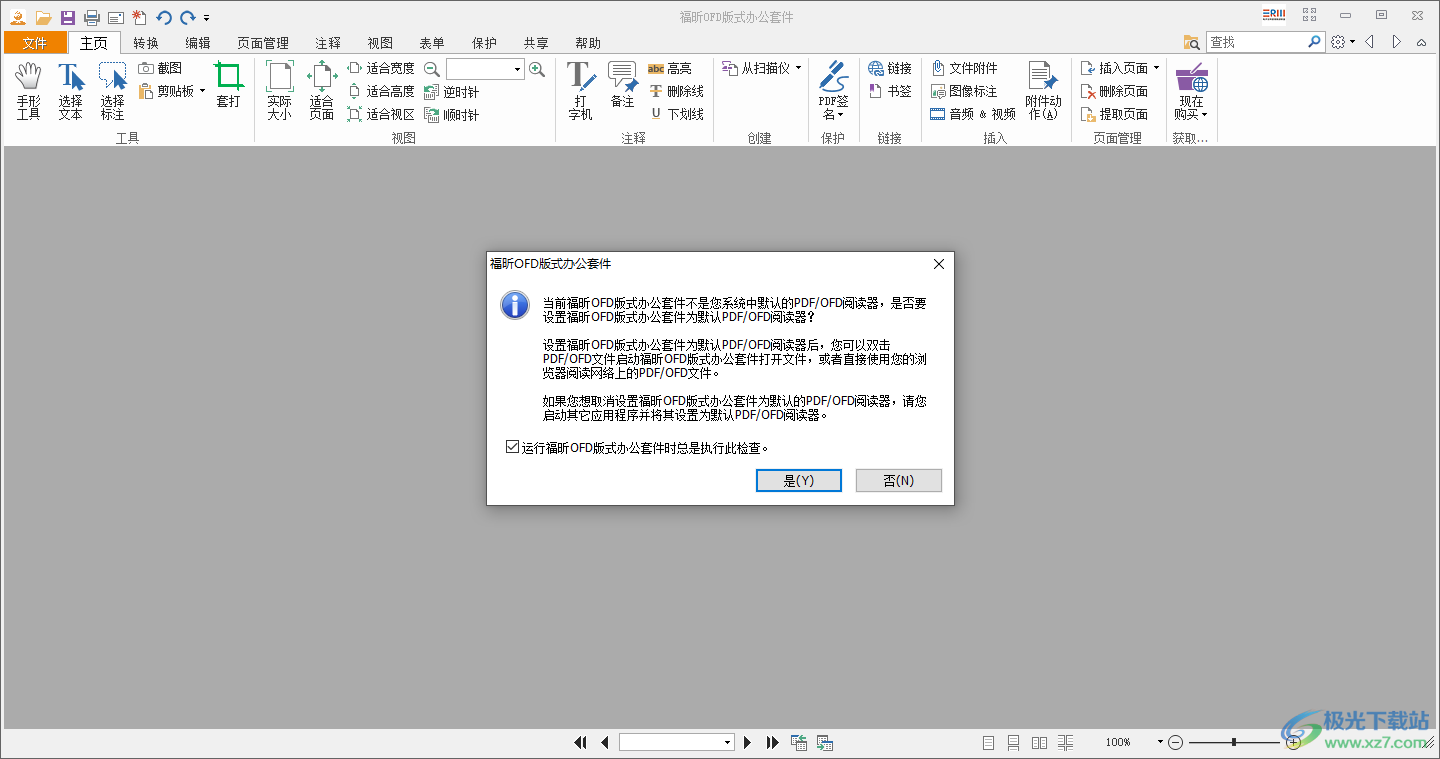Insert a File Attachment (文件附件)
This screenshot has height=759, width=1440.
tap(965, 68)
